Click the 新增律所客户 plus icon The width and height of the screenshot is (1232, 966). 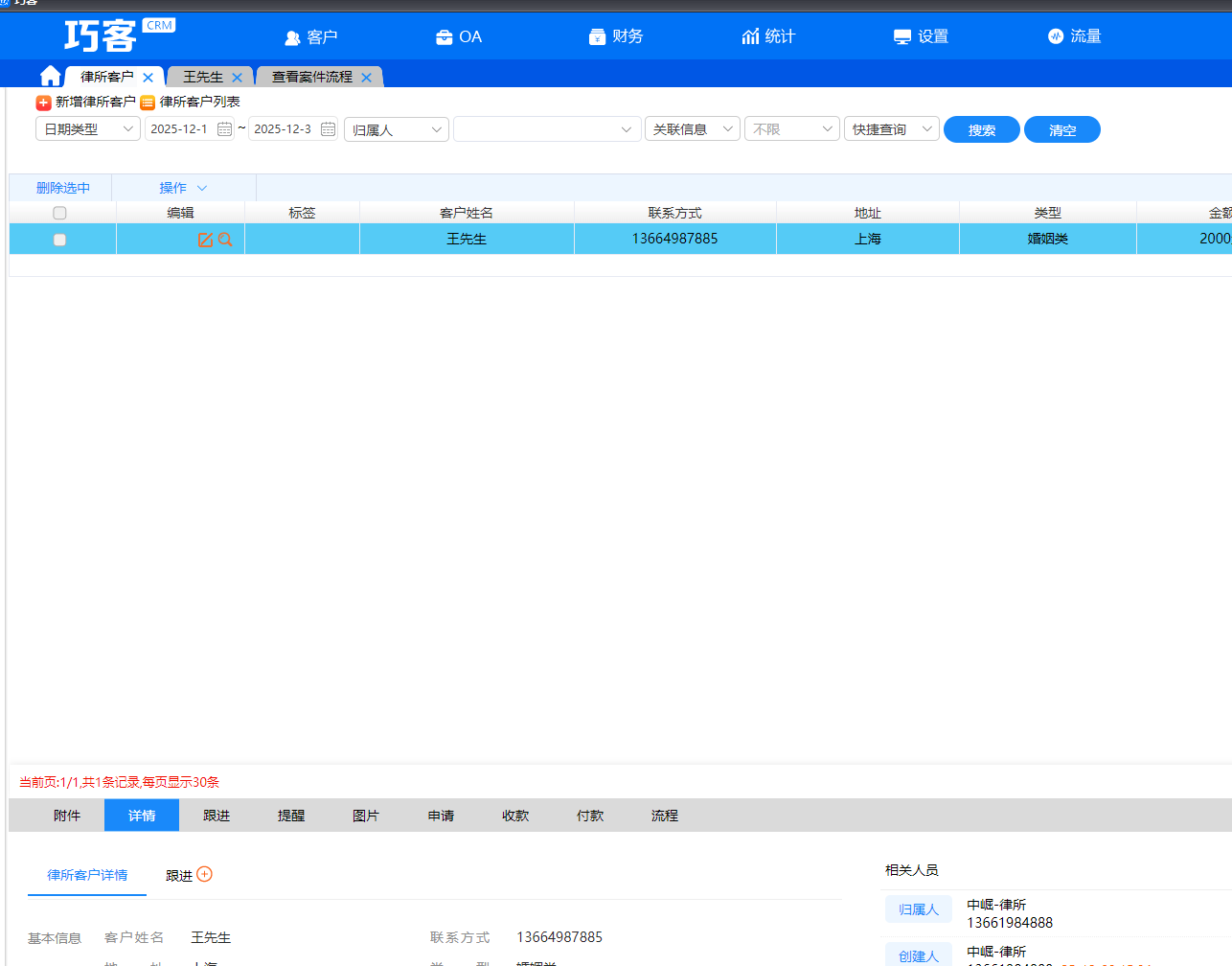pos(43,103)
